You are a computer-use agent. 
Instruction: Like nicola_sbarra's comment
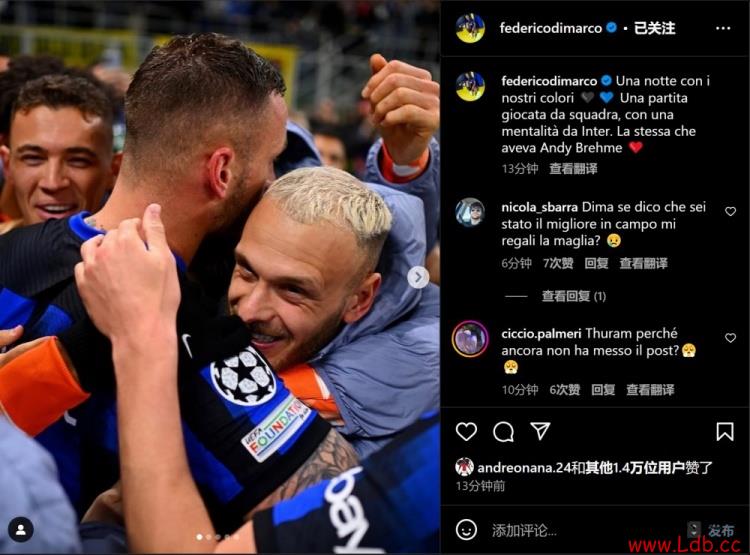pyautogui.click(x=730, y=211)
